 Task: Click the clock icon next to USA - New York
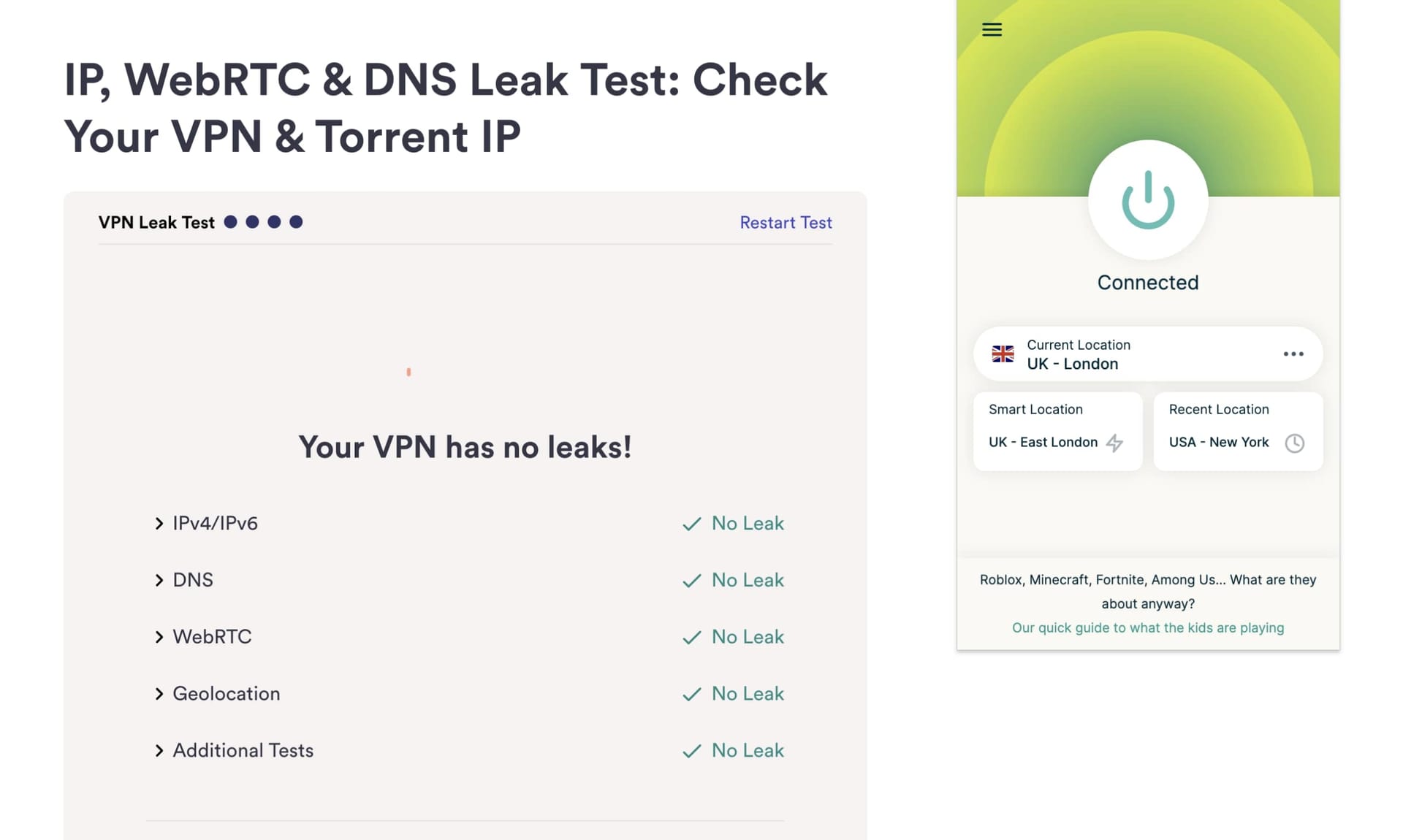1297,442
